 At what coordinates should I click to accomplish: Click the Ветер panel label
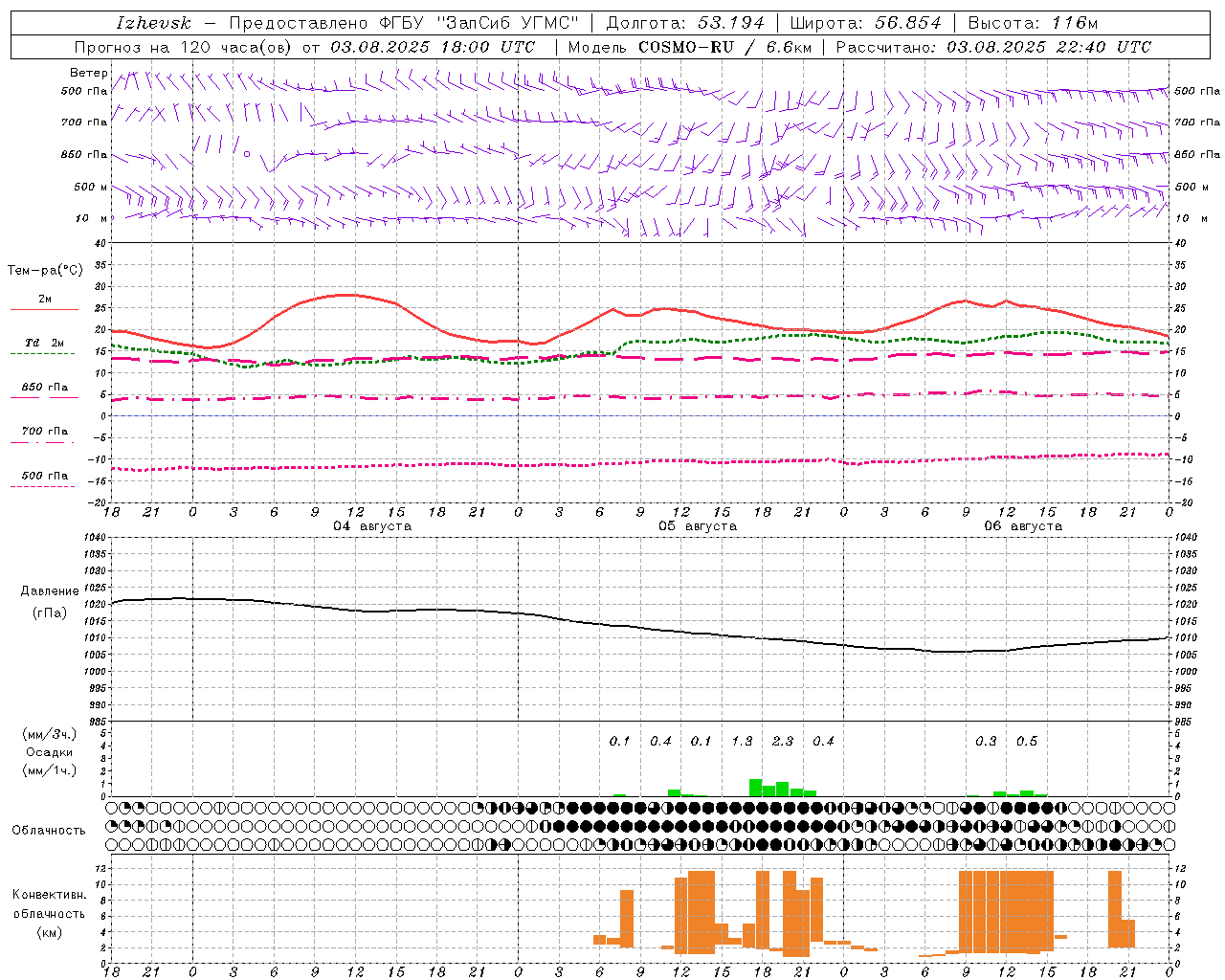pyautogui.click(x=89, y=73)
